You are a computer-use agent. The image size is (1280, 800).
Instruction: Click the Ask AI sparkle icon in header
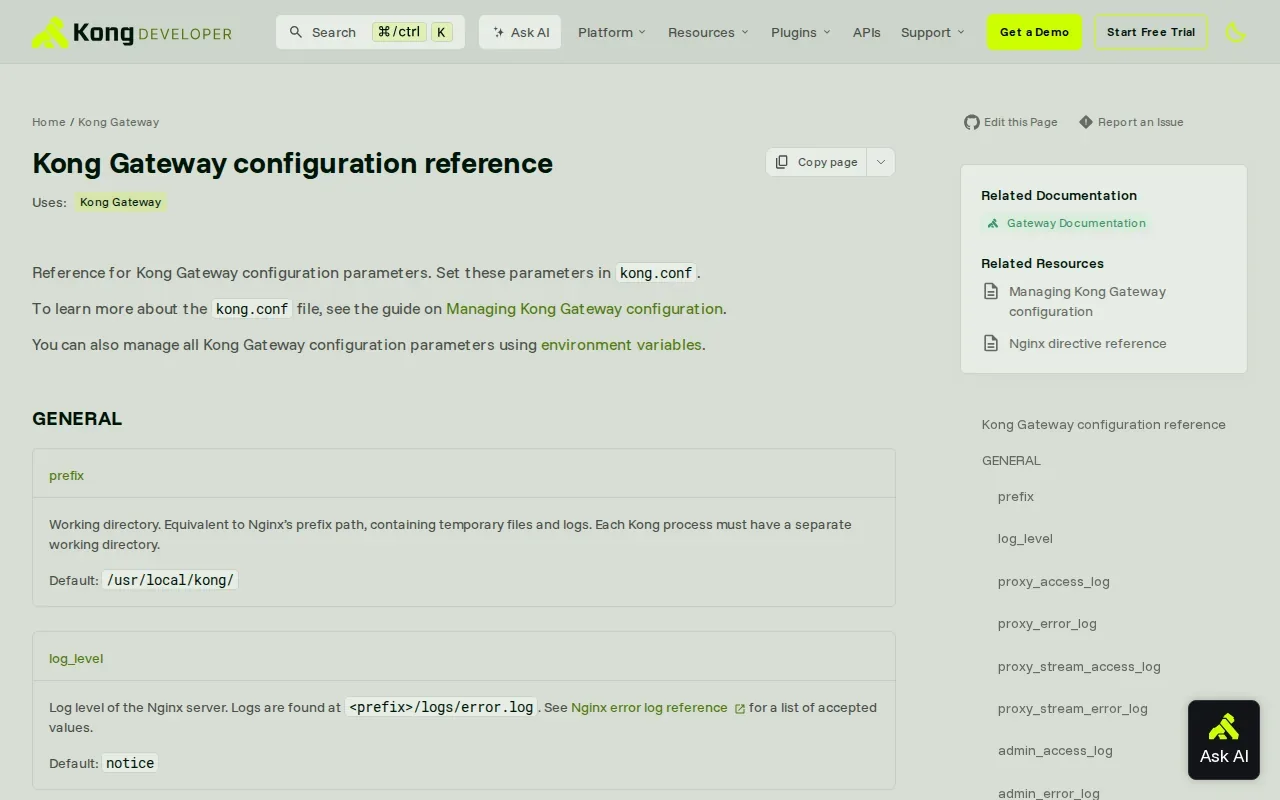point(498,32)
